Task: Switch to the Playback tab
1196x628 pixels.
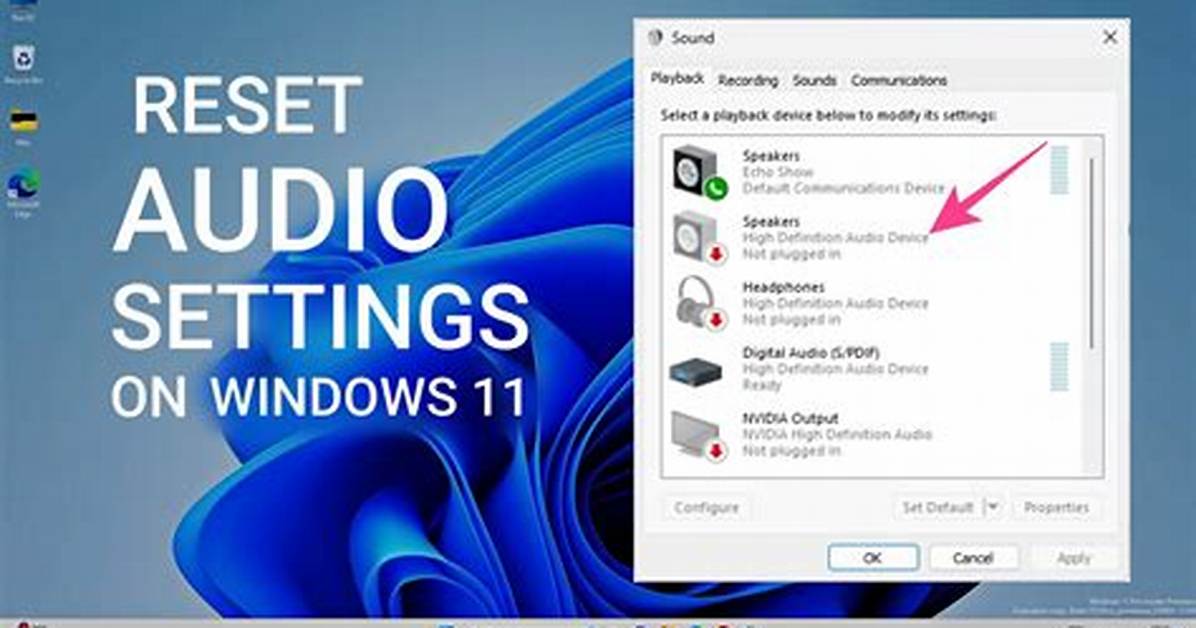Action: click(677, 79)
